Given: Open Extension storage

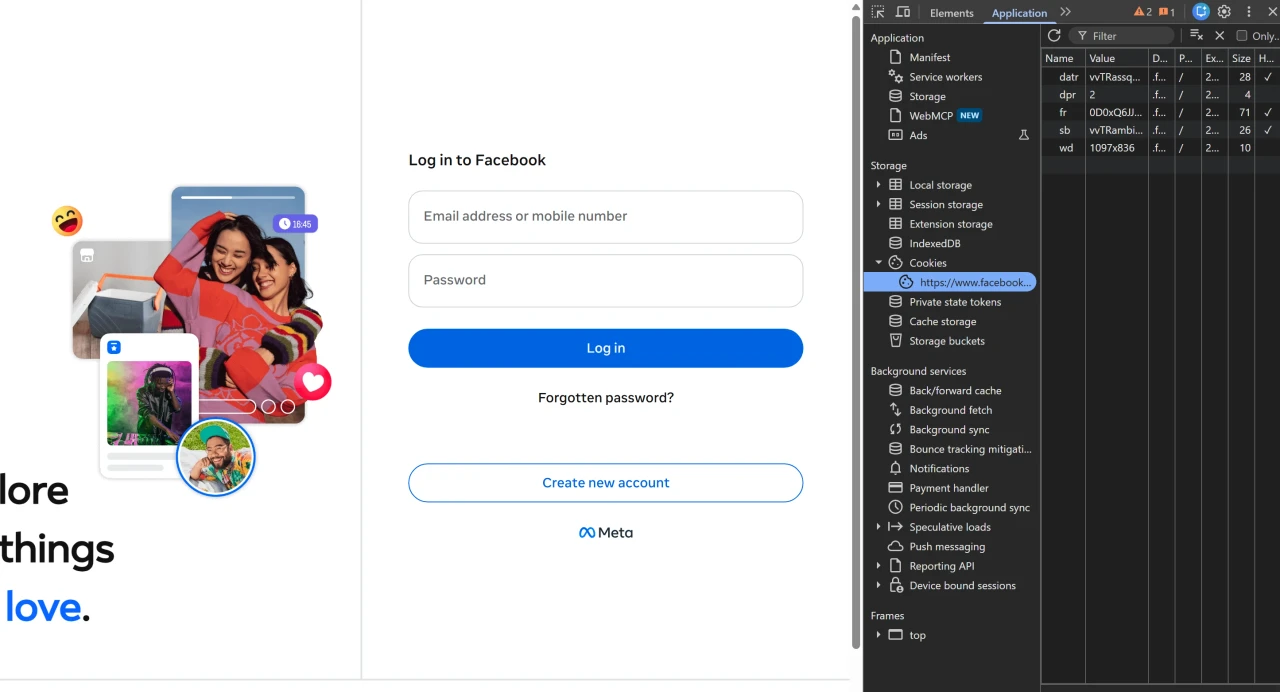Looking at the screenshot, I should [950, 224].
